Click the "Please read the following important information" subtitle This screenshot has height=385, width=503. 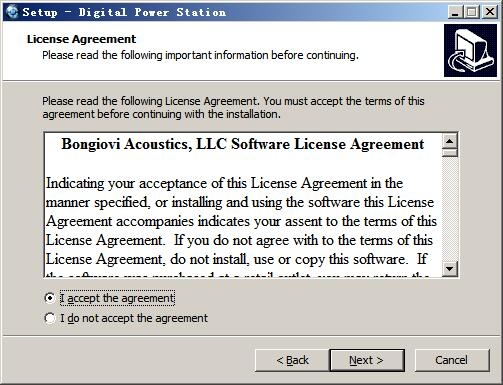coord(200,55)
